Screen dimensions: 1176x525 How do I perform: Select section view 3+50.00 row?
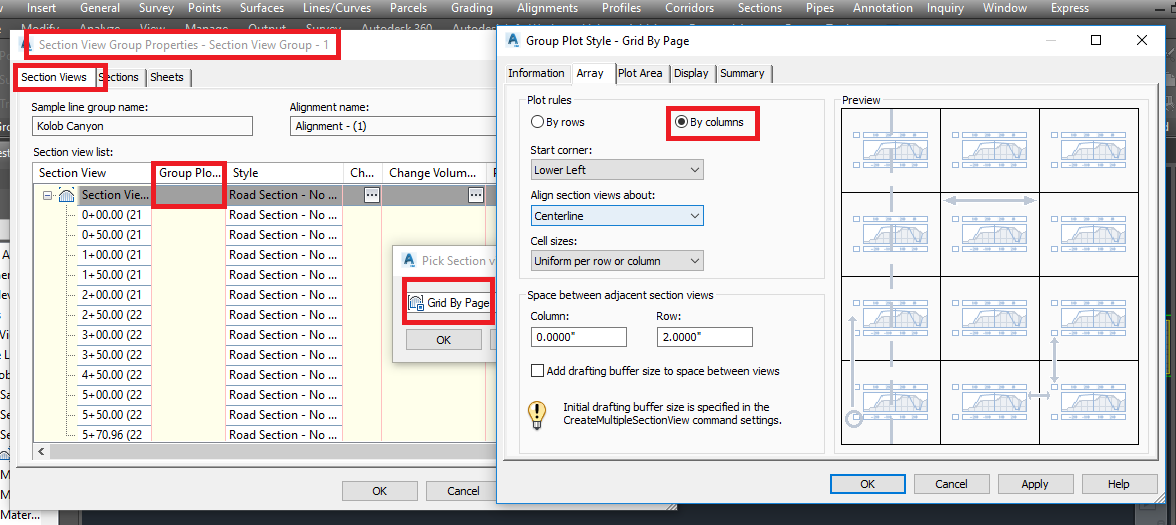[x=112, y=355]
